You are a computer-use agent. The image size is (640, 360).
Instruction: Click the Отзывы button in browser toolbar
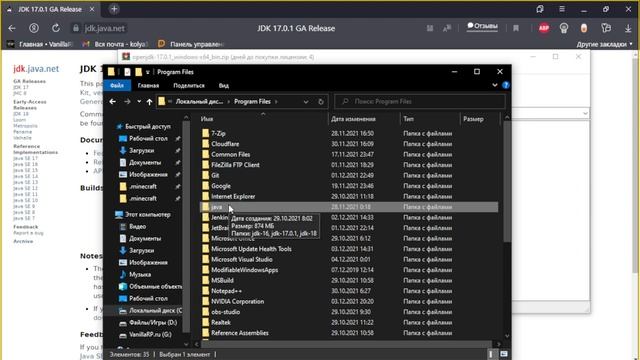482,26
